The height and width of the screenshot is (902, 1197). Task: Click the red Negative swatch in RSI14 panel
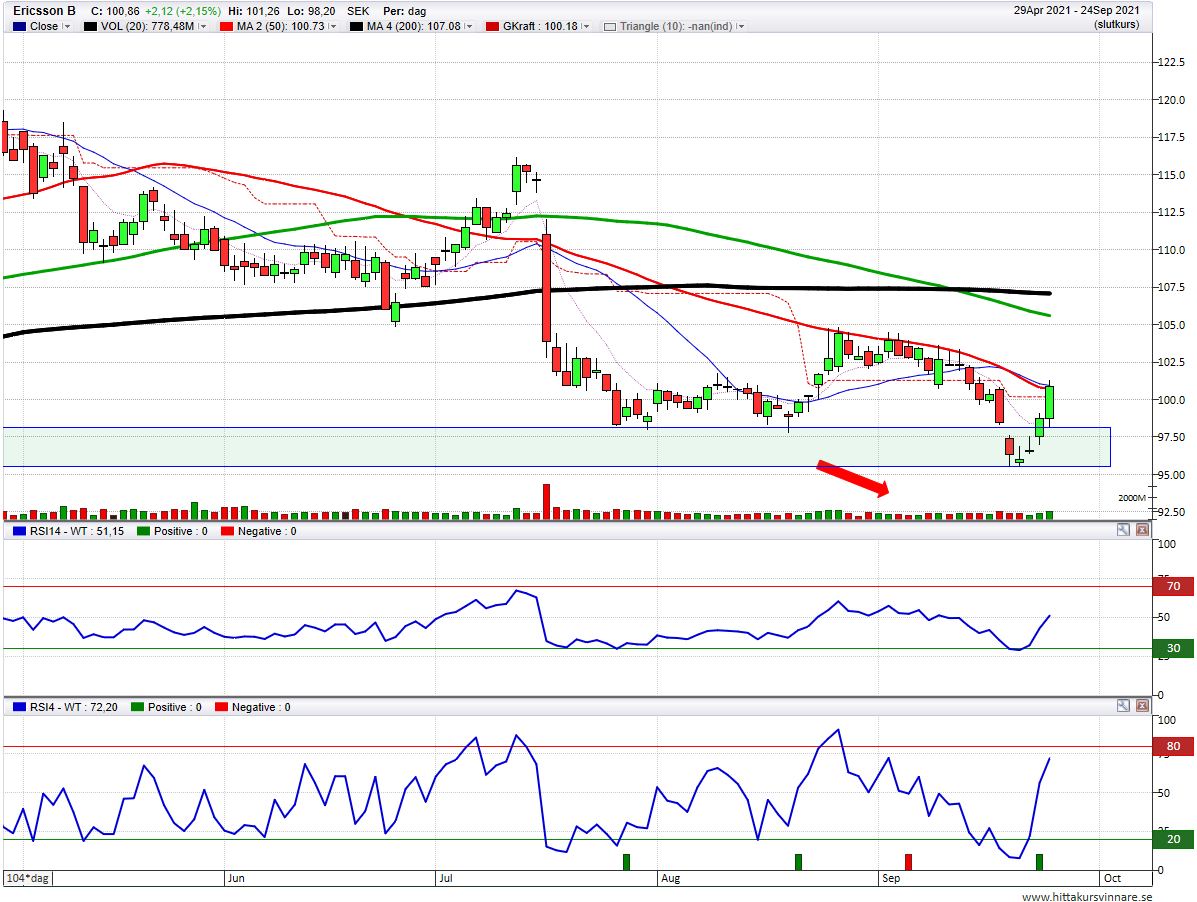pyautogui.click(x=227, y=531)
